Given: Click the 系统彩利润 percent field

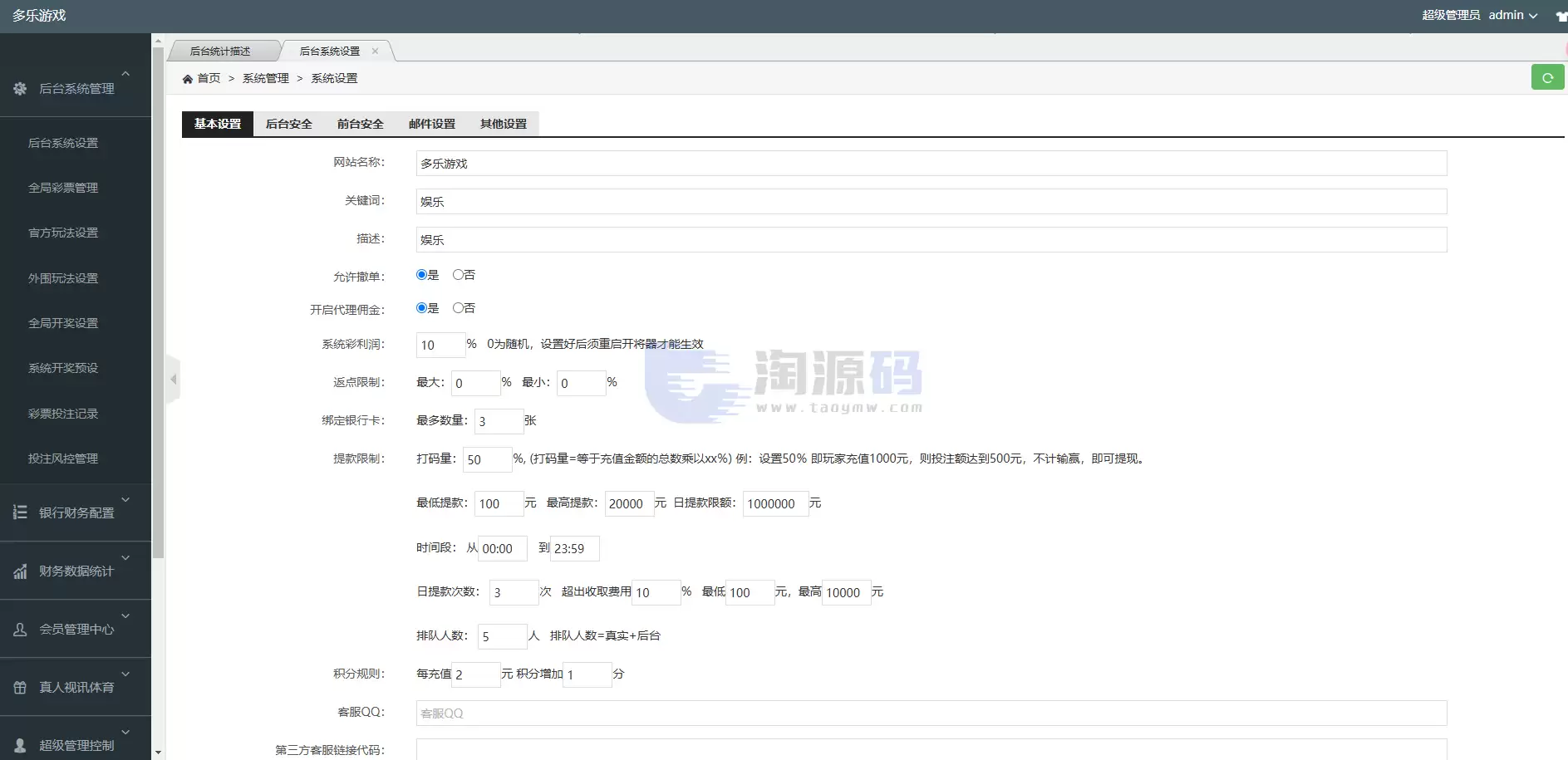Looking at the screenshot, I should 440,345.
